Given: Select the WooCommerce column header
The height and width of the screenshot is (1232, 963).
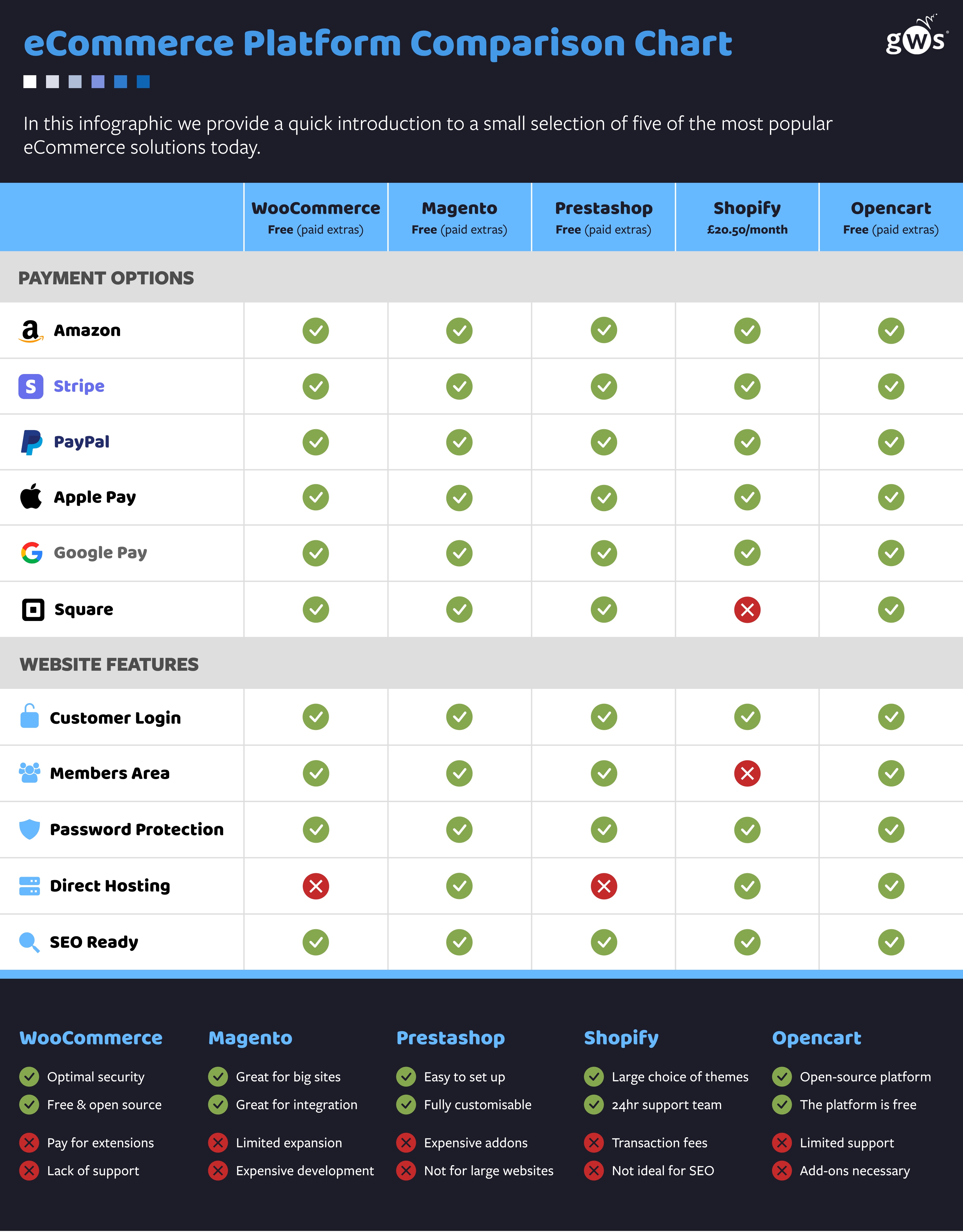Looking at the screenshot, I should [x=316, y=217].
